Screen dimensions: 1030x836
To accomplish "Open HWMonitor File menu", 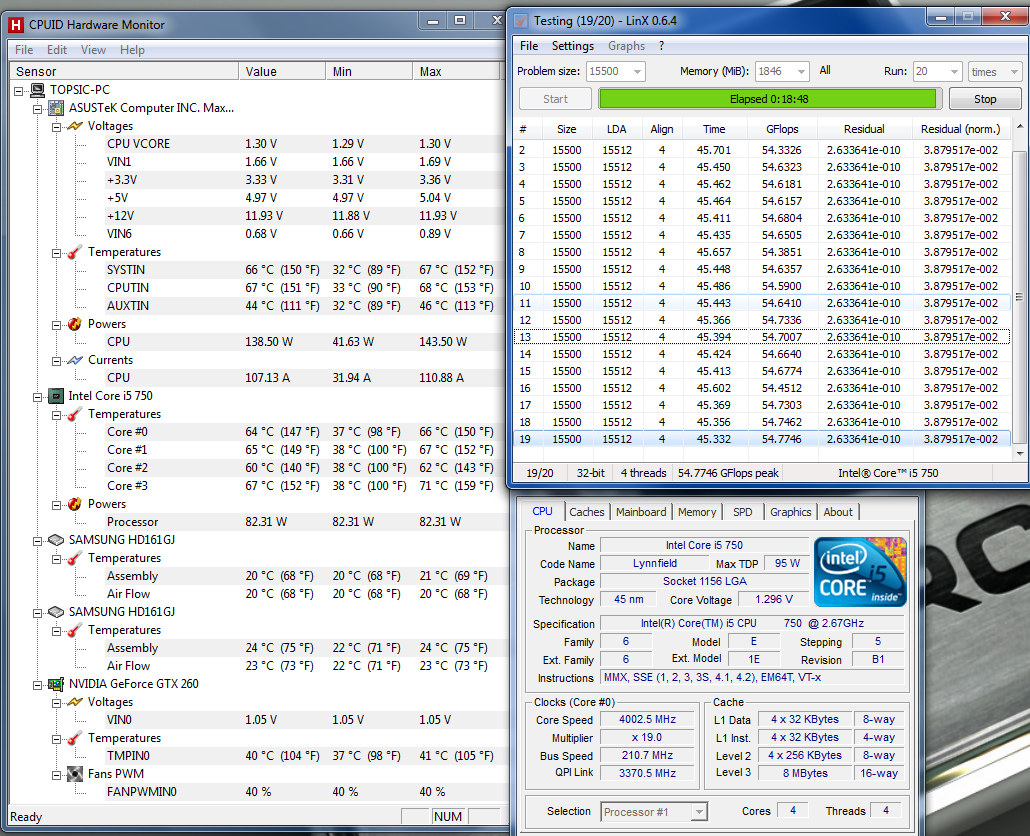I will (x=24, y=50).
